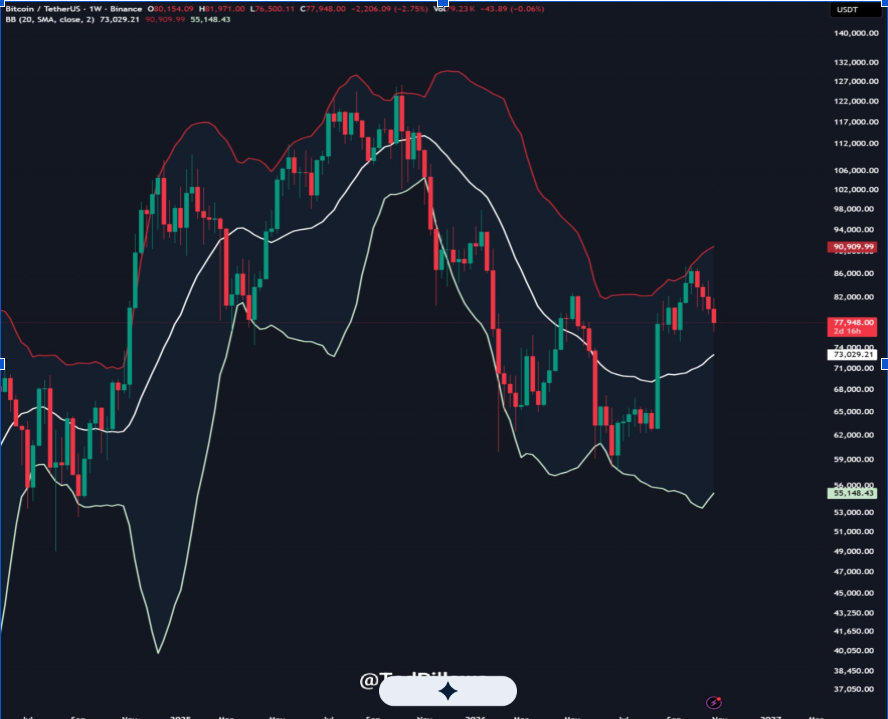The image size is (888, 719).
Task: Click the sparkle star pill button
Action: (x=447, y=691)
